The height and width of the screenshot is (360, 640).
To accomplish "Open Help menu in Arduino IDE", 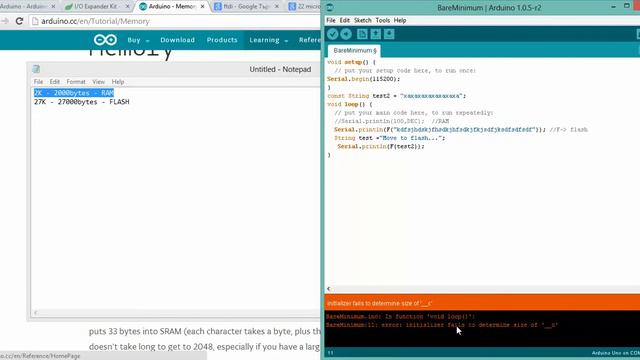I will (400, 20).
